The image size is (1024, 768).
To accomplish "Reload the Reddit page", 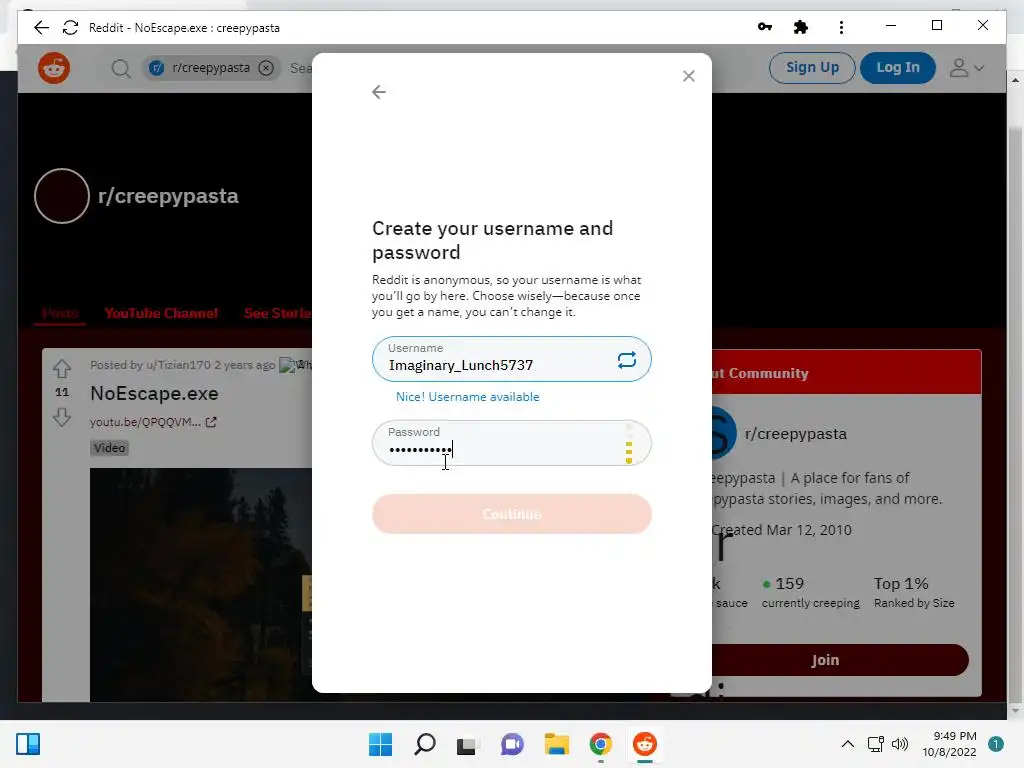I will tap(70, 27).
